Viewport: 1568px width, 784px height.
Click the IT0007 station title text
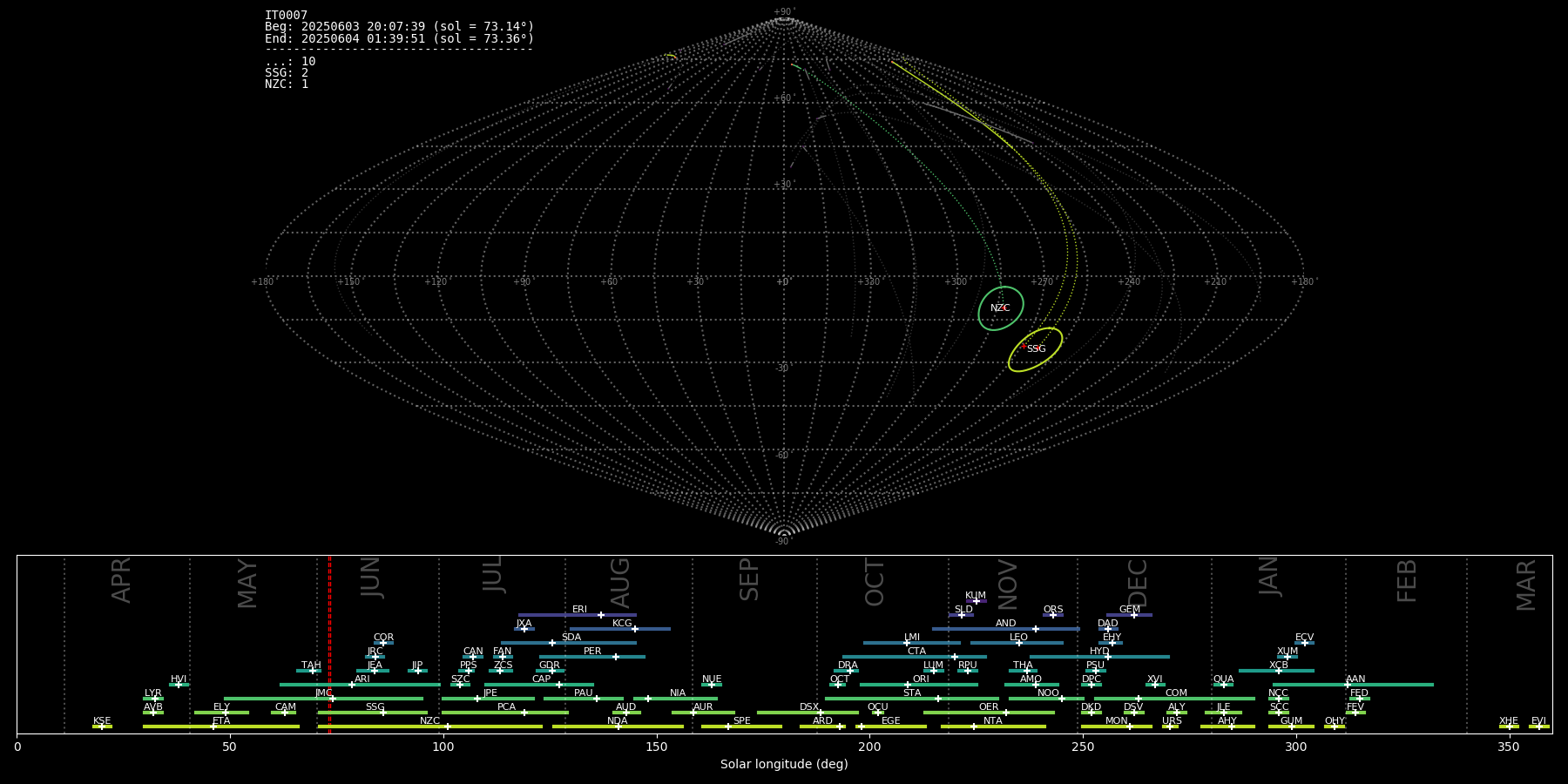(x=286, y=16)
